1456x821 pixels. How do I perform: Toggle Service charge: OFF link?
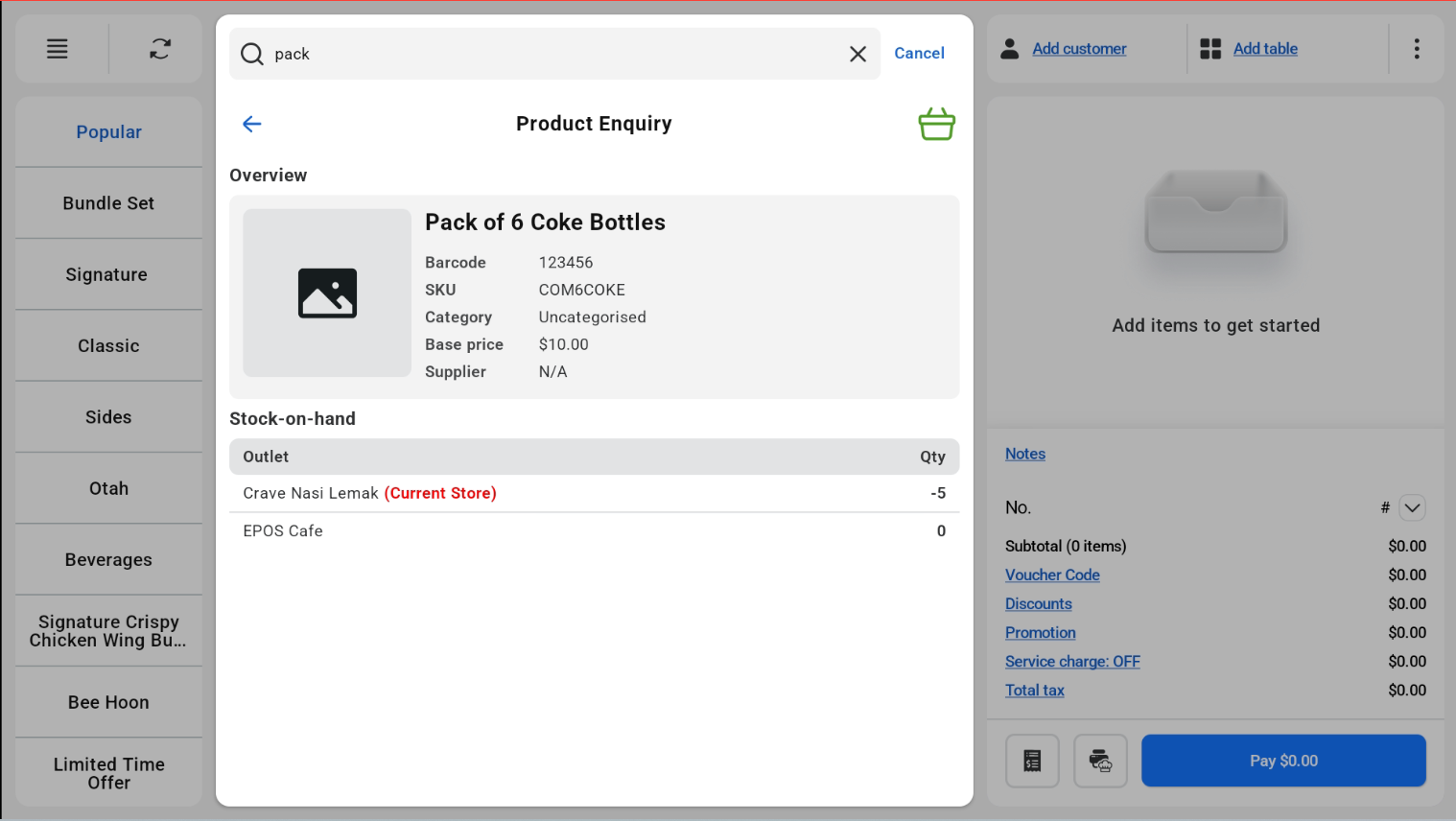pyautogui.click(x=1072, y=661)
